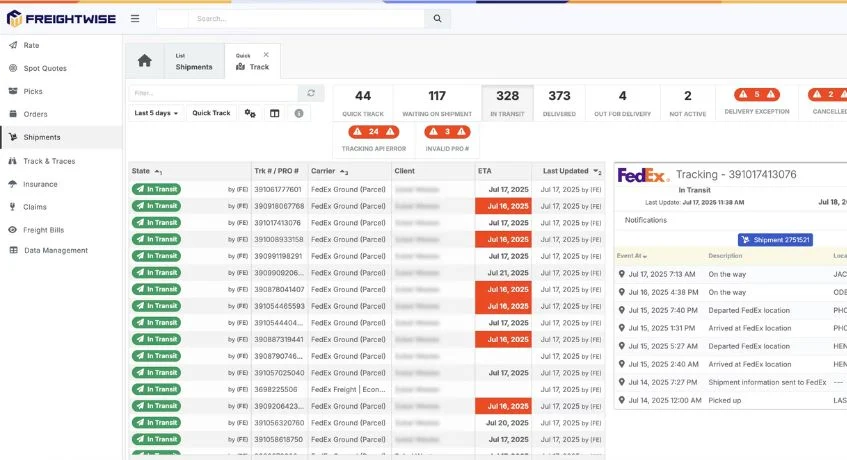Toggle the column layout icon

pos(274,113)
